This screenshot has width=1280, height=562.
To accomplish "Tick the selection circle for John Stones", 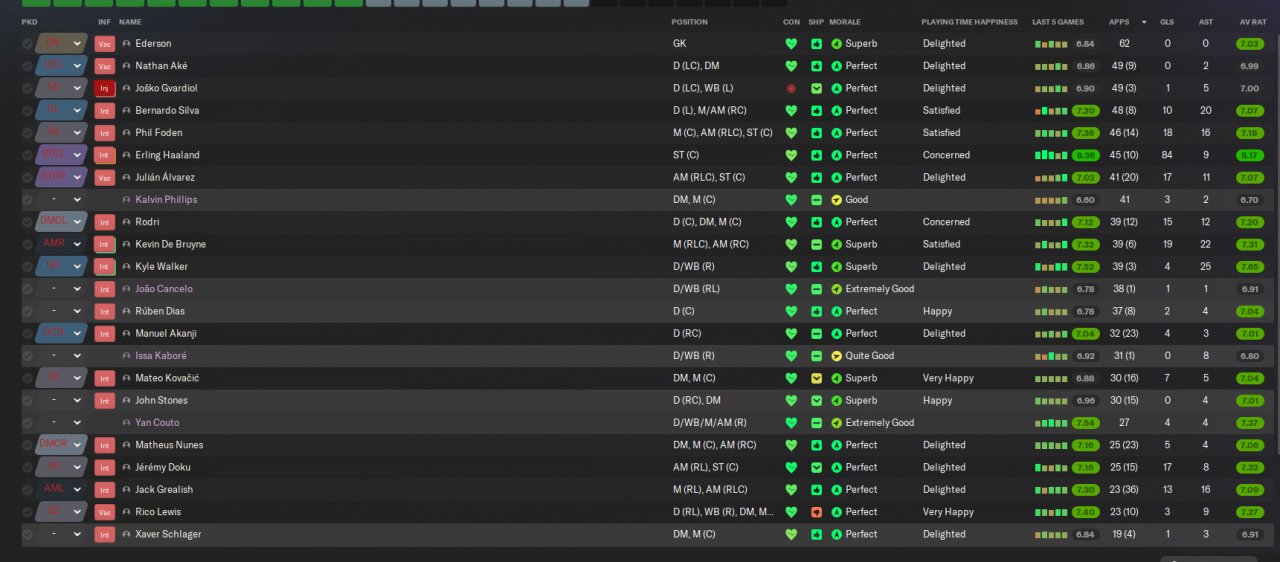I will click(x=27, y=400).
